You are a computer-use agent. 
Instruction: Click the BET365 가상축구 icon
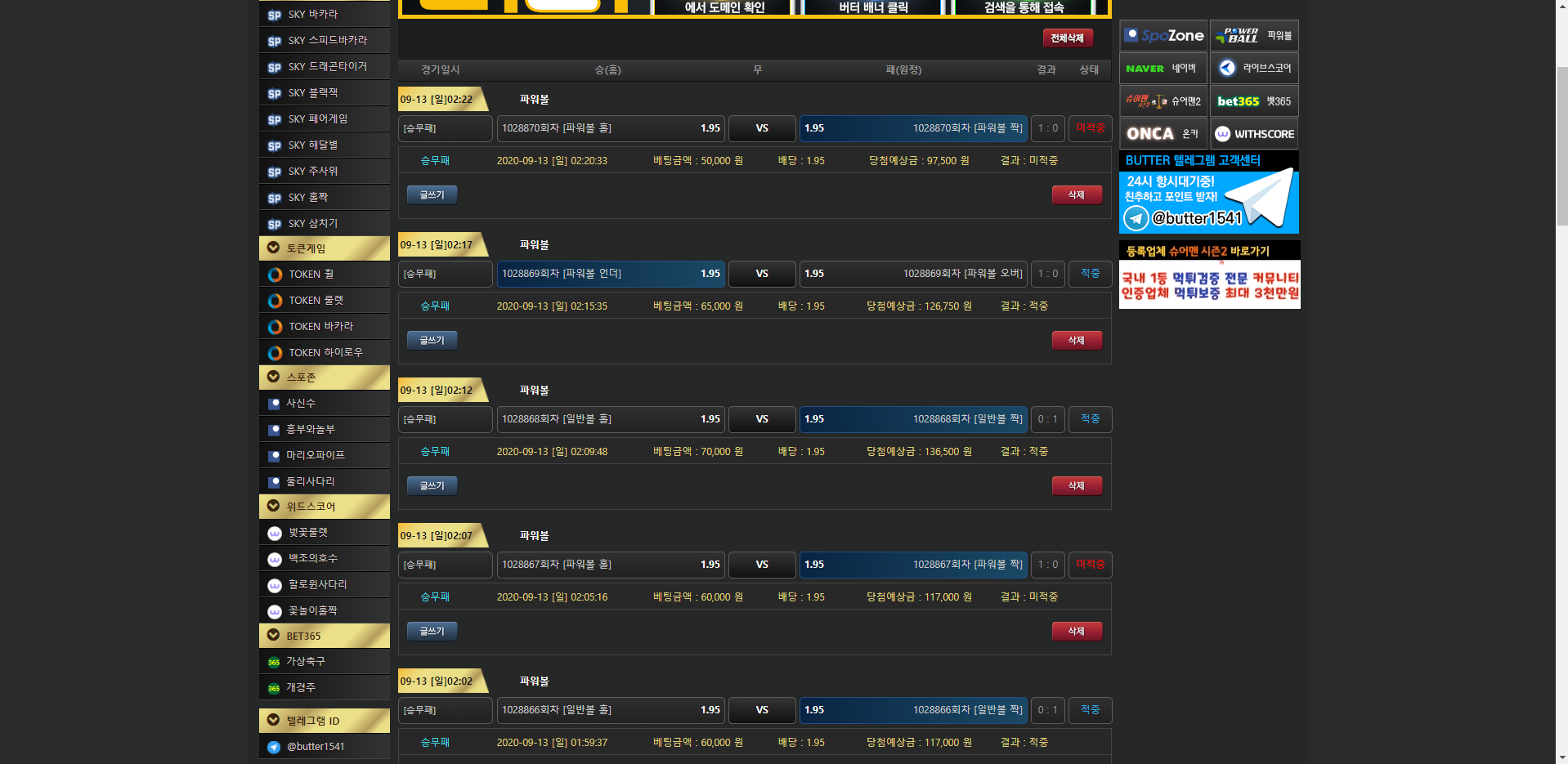pyautogui.click(x=274, y=662)
